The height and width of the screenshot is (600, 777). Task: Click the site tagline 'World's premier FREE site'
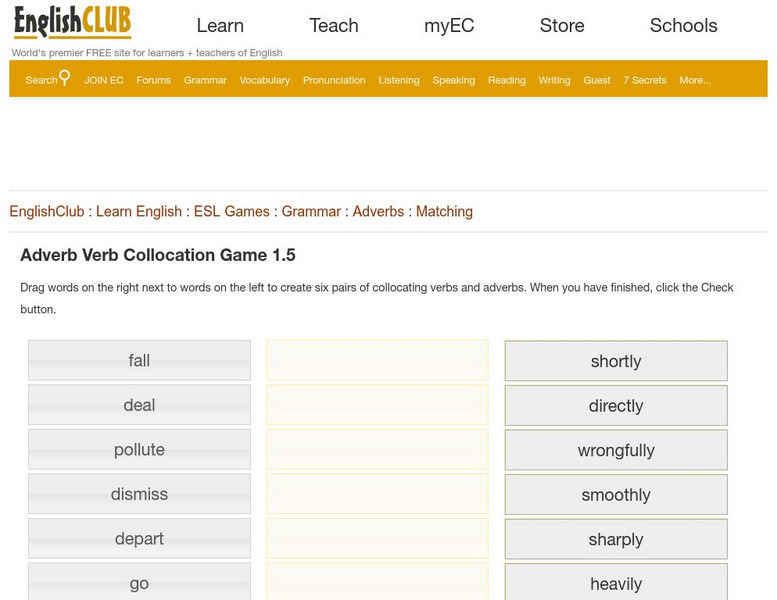[147, 53]
